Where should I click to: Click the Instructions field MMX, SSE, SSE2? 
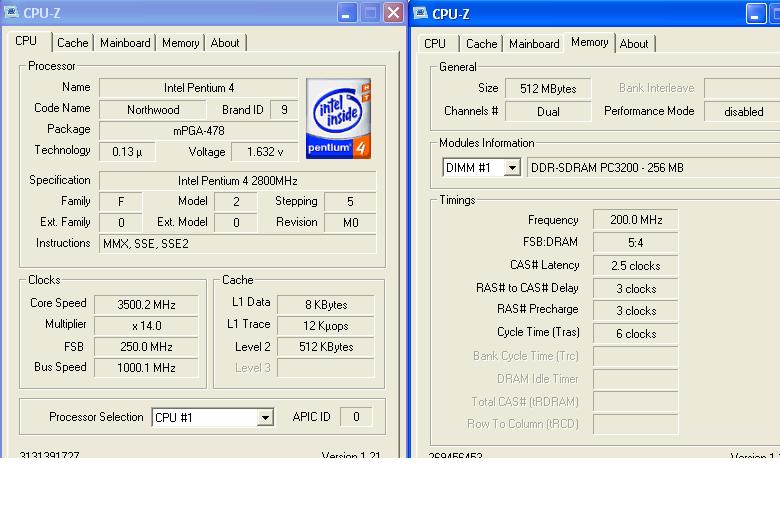[x=238, y=244]
